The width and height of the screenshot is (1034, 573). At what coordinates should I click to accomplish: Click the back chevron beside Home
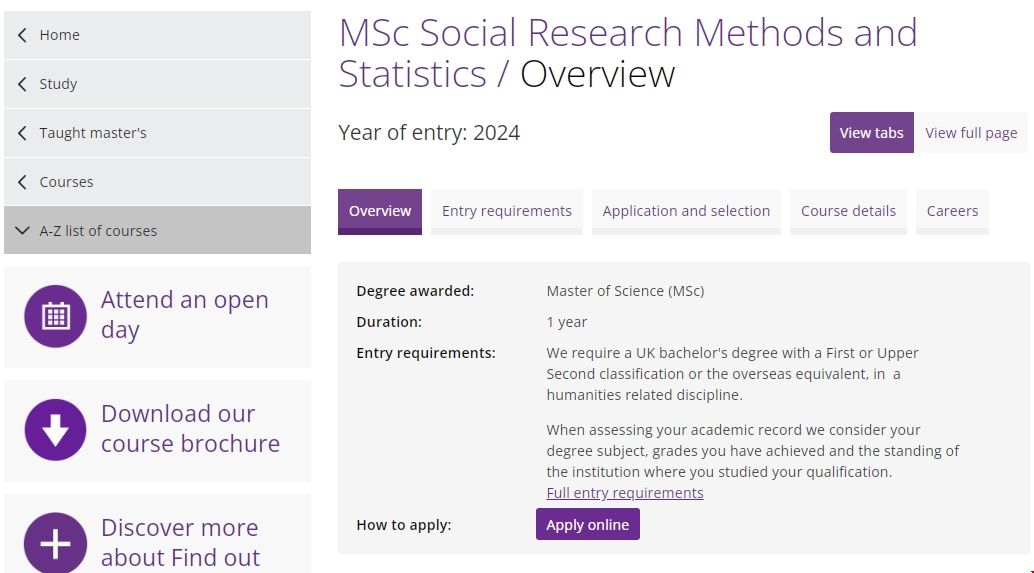point(23,35)
